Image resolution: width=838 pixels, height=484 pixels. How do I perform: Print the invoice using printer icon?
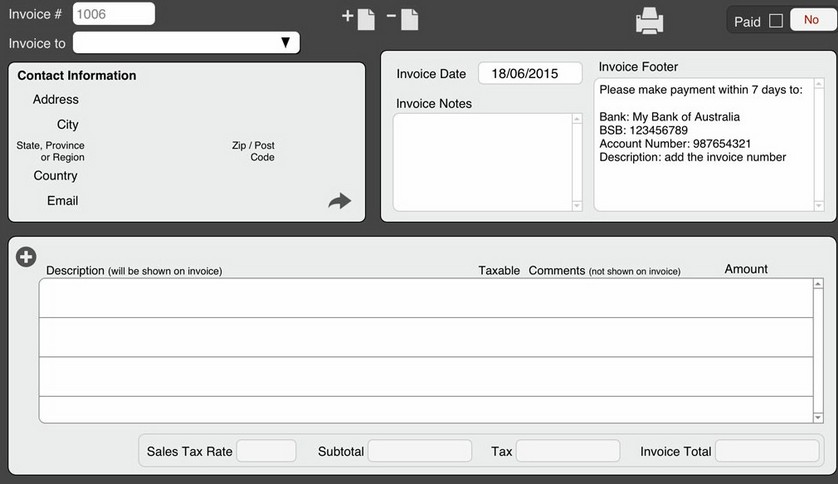pos(649,20)
